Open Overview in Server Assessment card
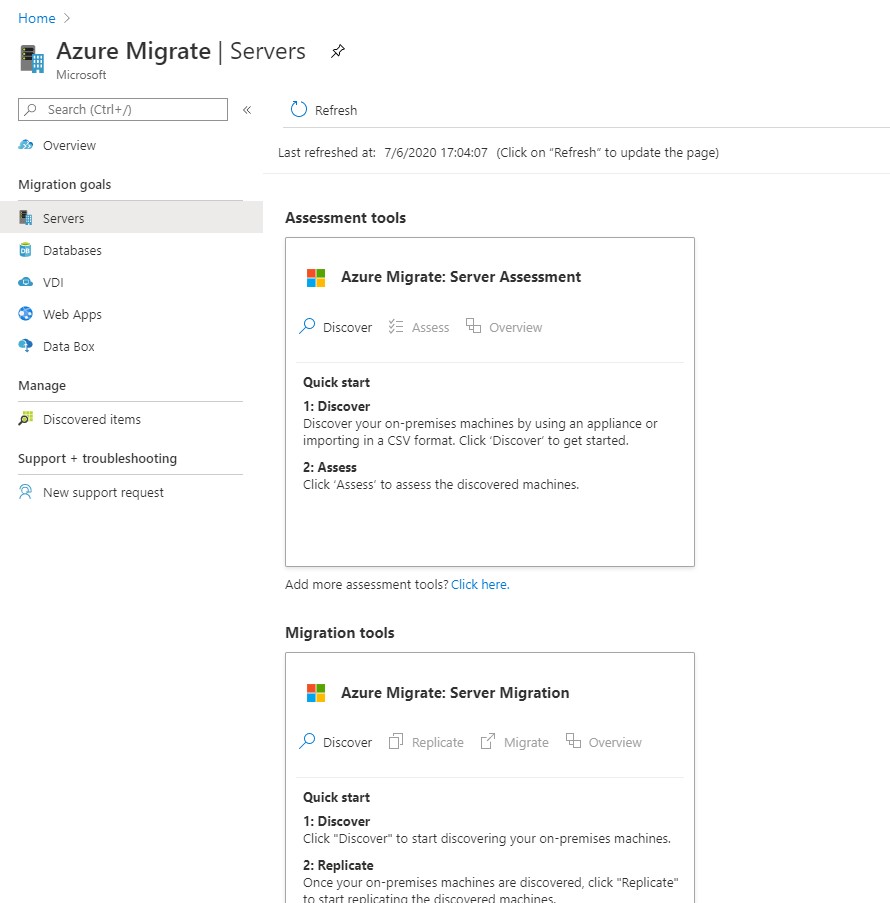 coord(516,328)
